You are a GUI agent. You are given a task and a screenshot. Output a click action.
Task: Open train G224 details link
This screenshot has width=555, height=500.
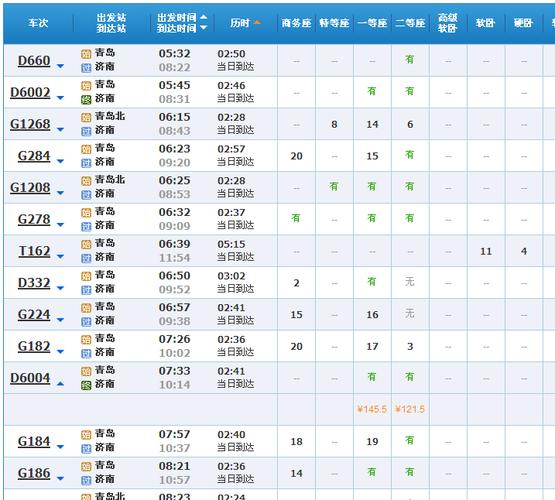[34, 314]
